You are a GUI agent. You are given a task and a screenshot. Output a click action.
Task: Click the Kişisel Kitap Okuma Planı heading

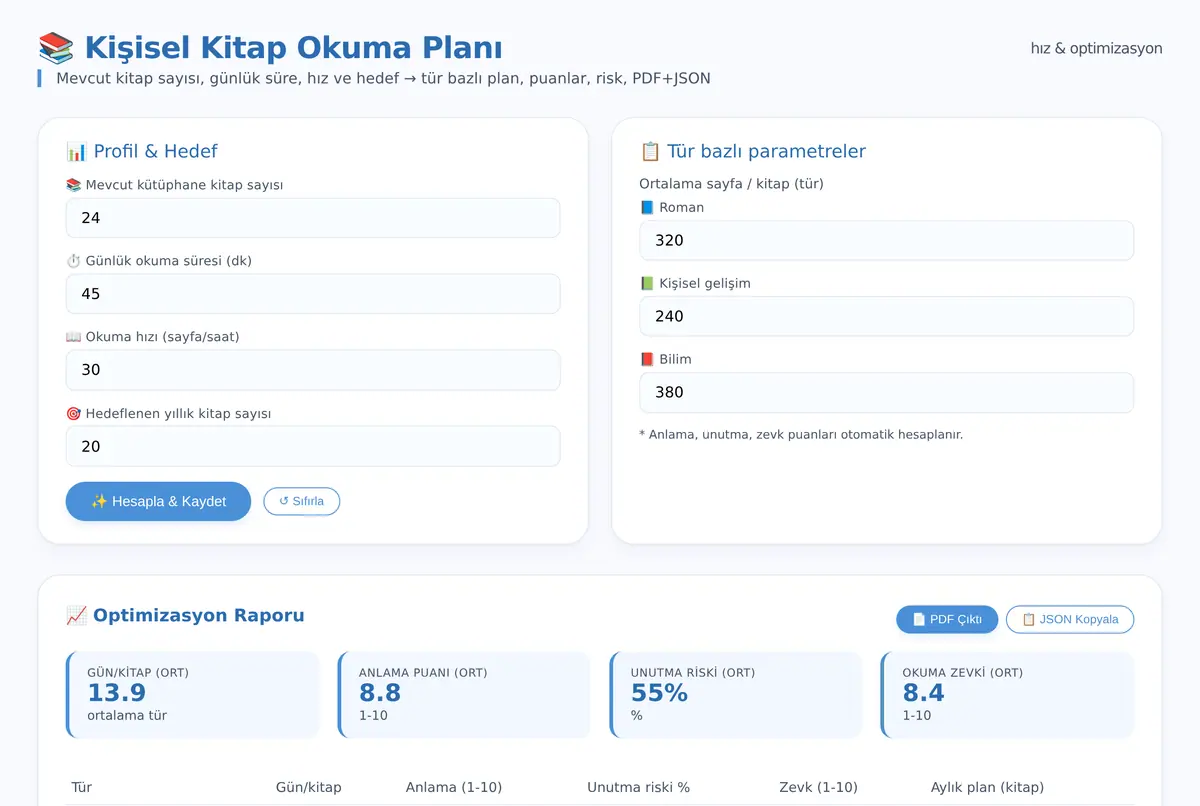[x=293, y=47]
